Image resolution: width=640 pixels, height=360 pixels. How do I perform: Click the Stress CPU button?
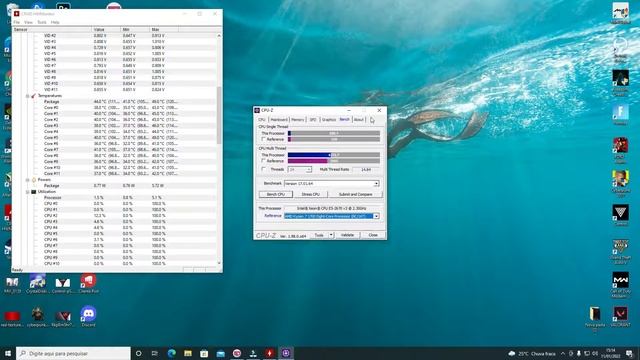tap(311, 194)
